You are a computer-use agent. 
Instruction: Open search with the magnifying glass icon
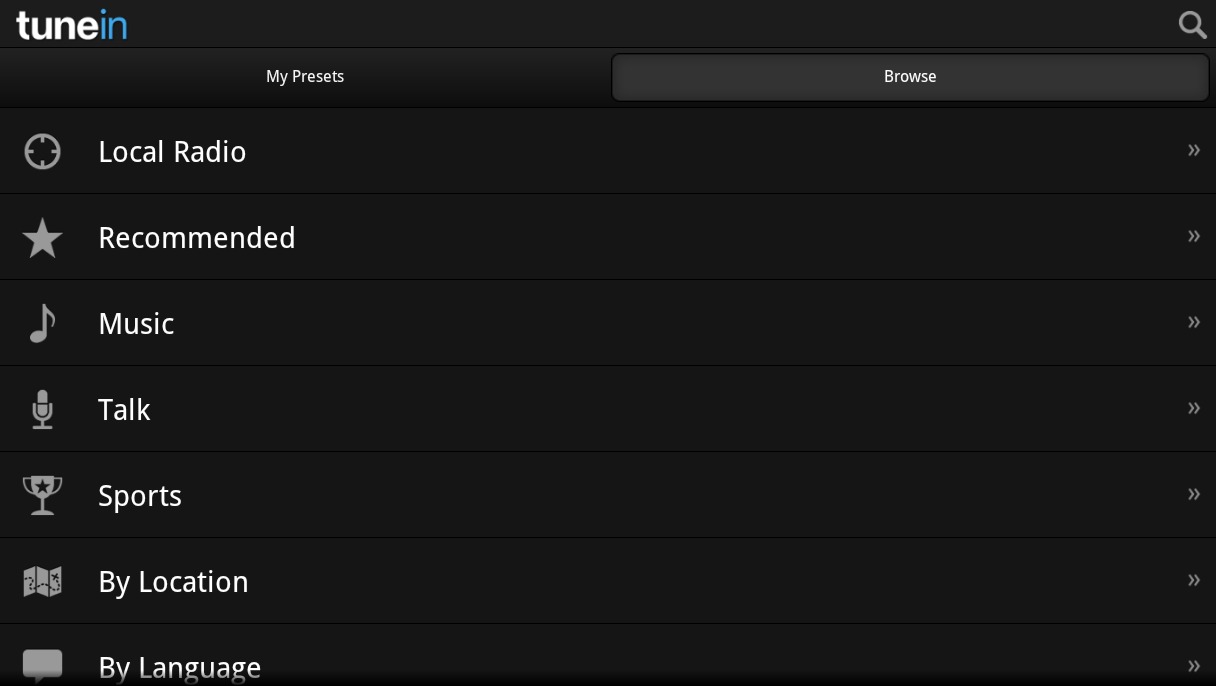pos(1192,24)
